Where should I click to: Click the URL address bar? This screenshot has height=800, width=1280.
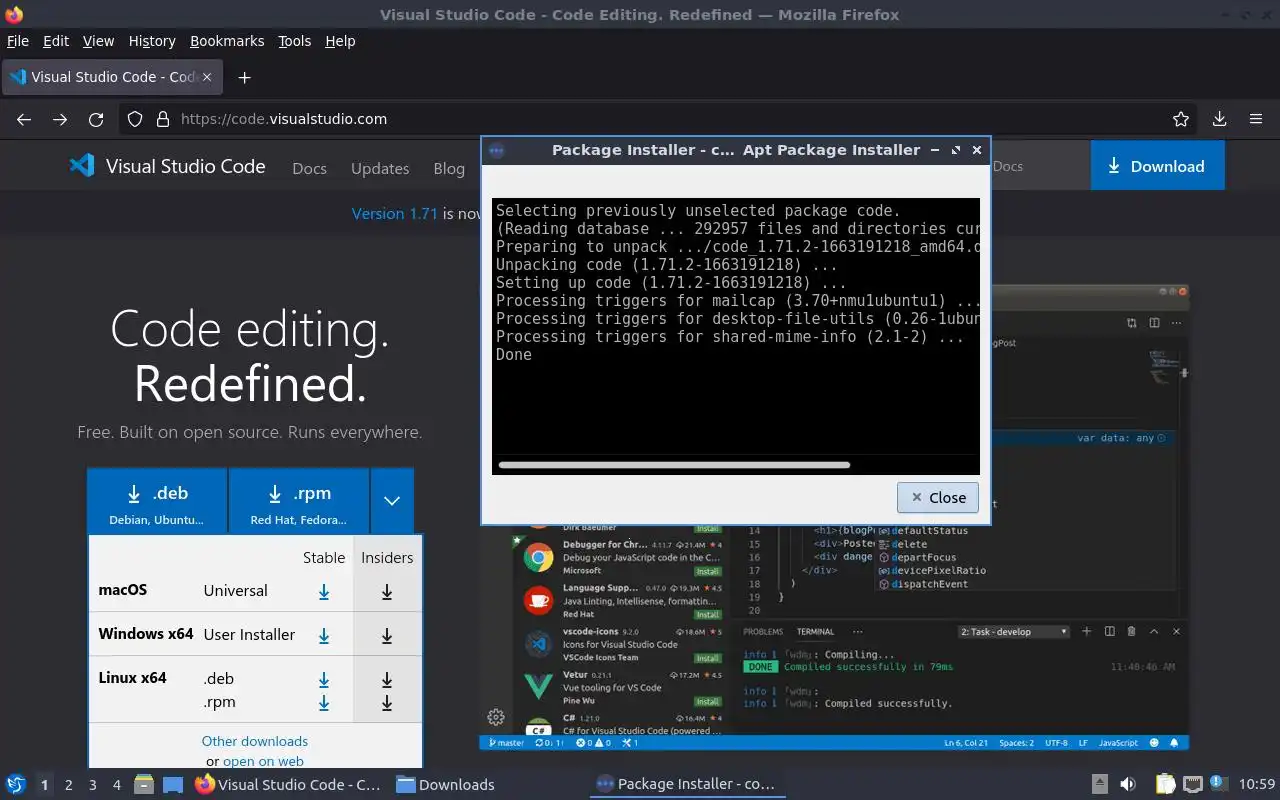[660, 119]
